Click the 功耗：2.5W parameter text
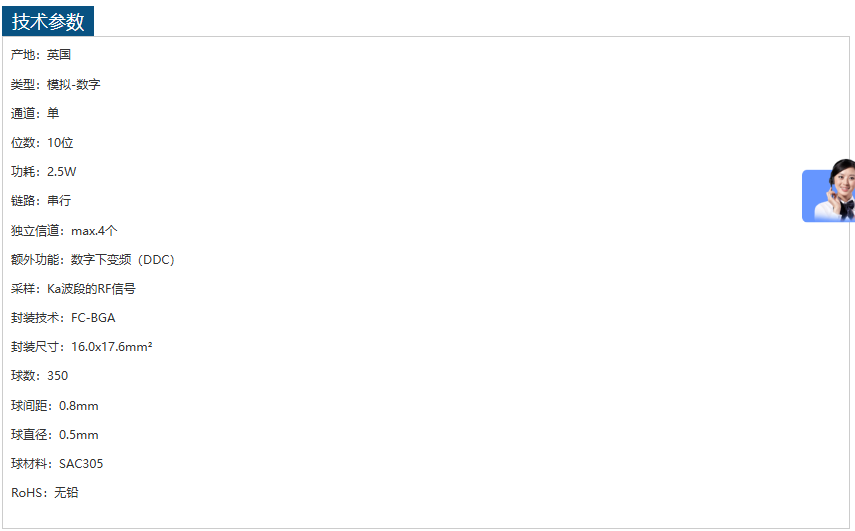Image resolution: width=855 pixels, height=531 pixels. tap(43, 172)
